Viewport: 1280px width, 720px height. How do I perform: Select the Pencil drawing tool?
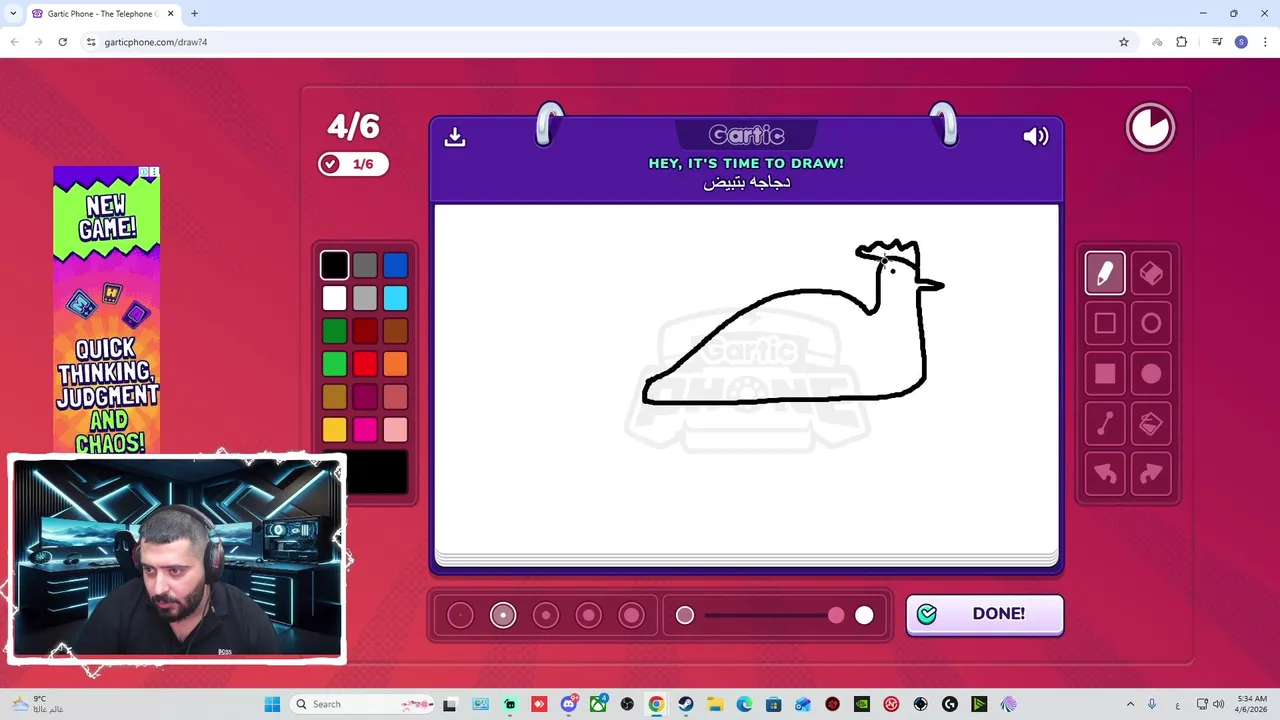pos(1105,273)
